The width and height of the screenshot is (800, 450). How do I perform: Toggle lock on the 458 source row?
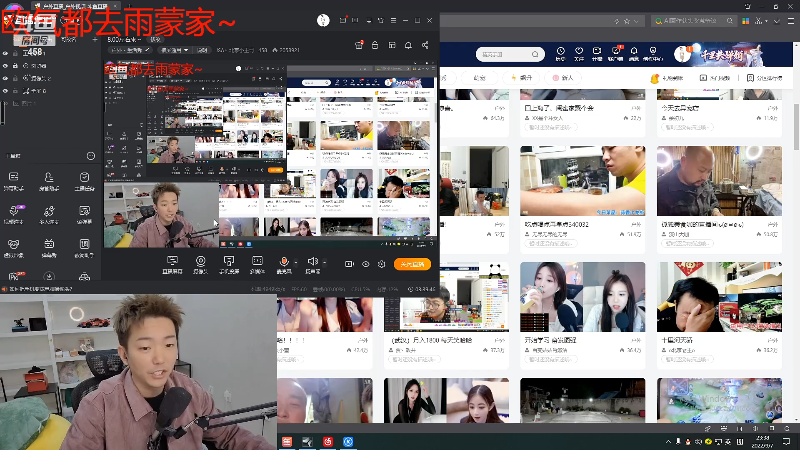(15, 53)
